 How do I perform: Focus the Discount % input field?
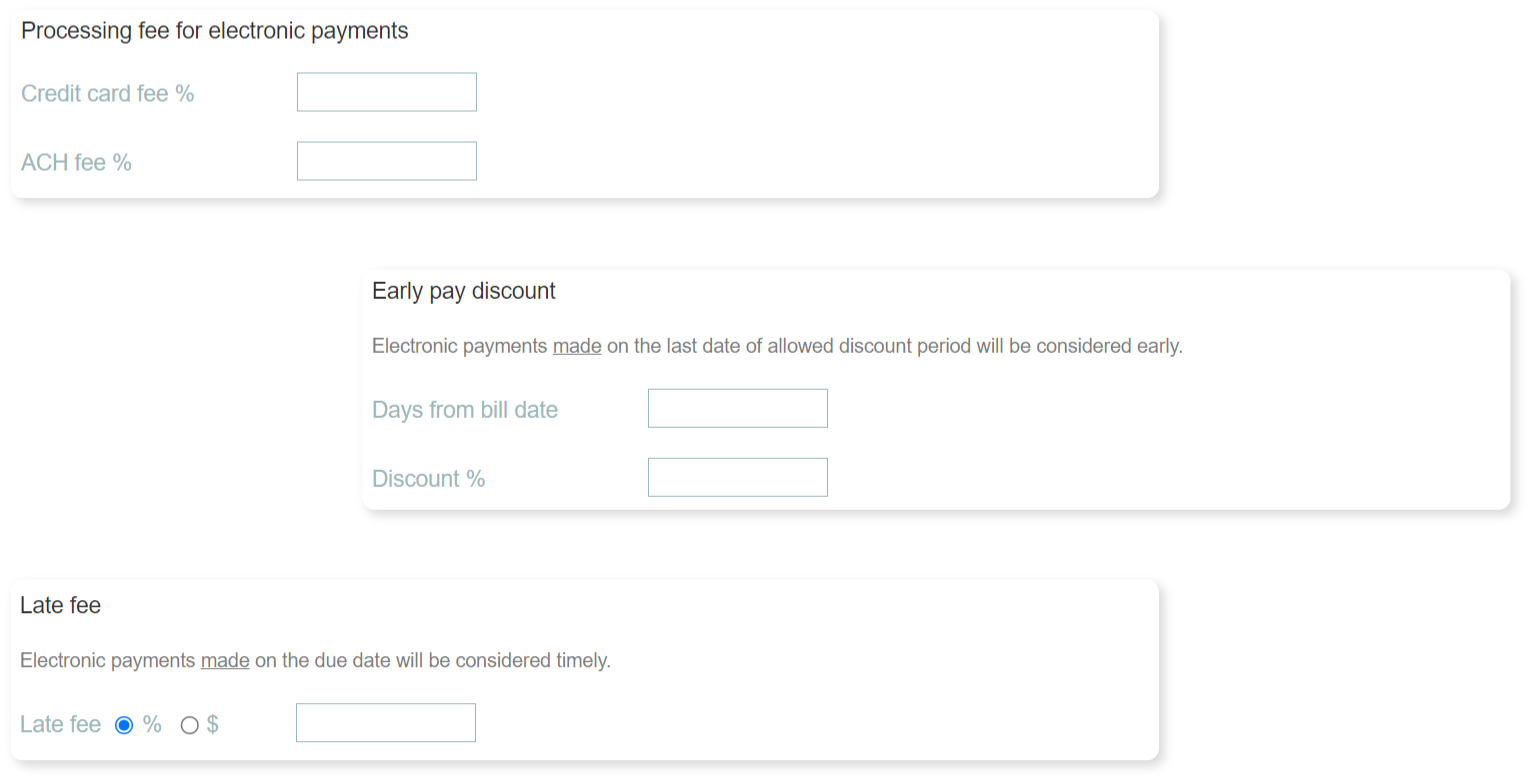pos(737,477)
